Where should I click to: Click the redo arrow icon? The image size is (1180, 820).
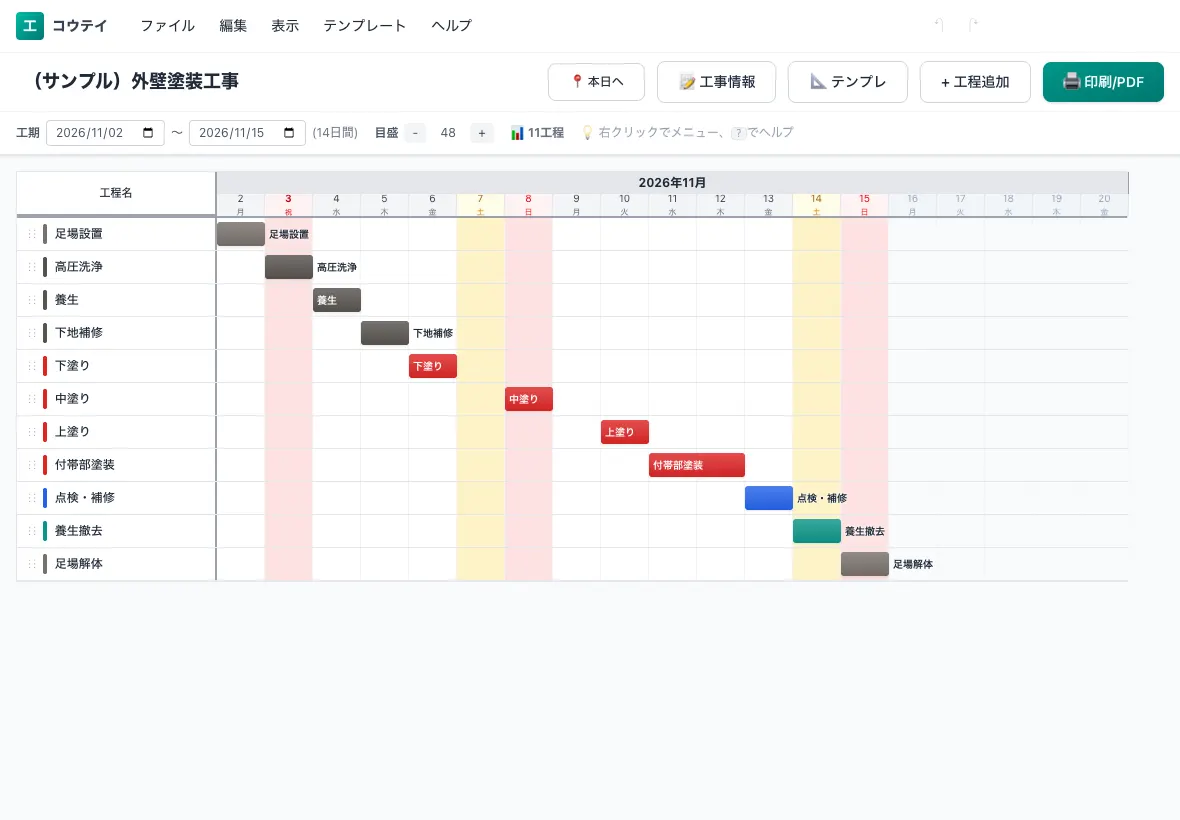[973, 25]
